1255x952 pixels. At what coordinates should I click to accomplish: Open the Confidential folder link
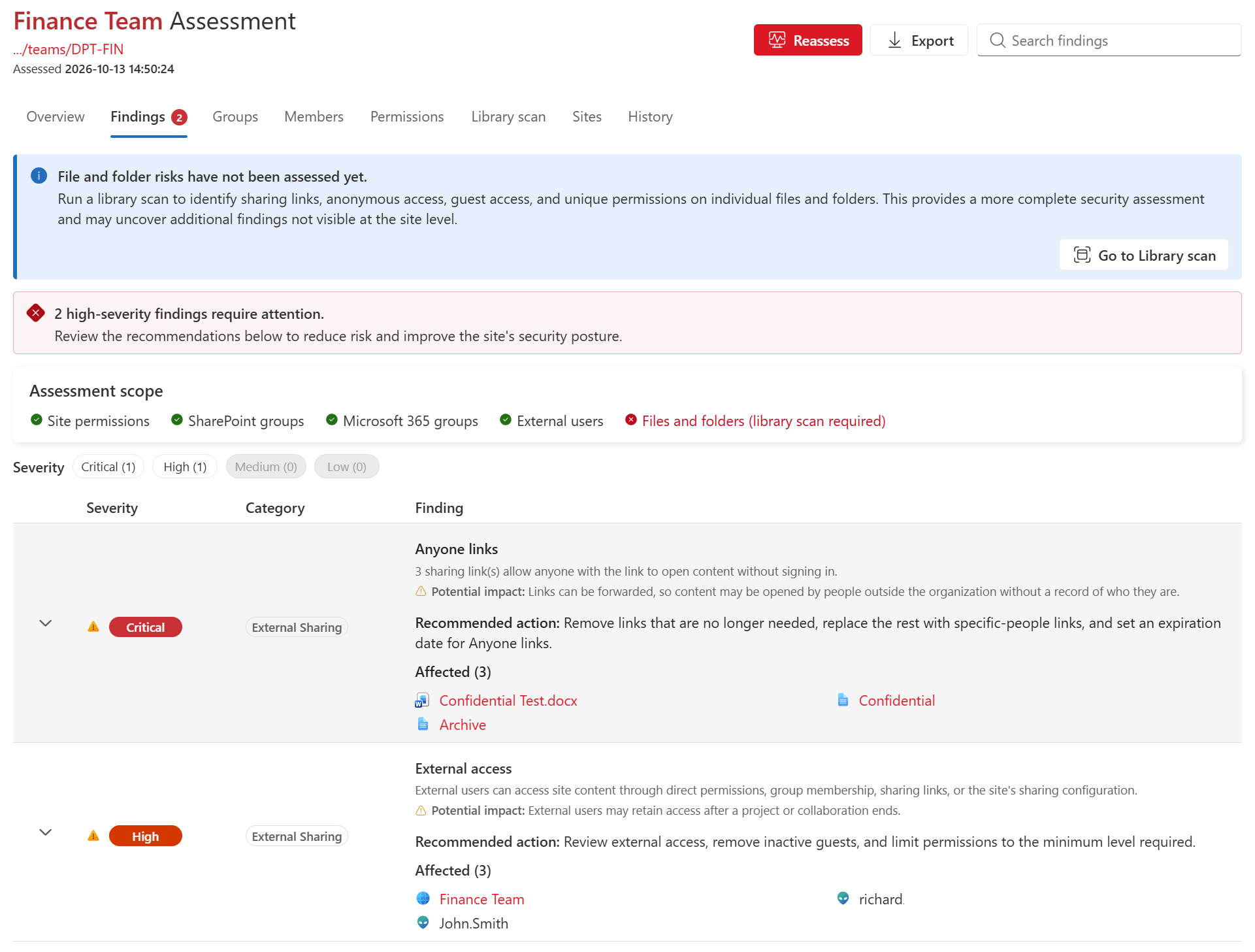click(x=896, y=700)
